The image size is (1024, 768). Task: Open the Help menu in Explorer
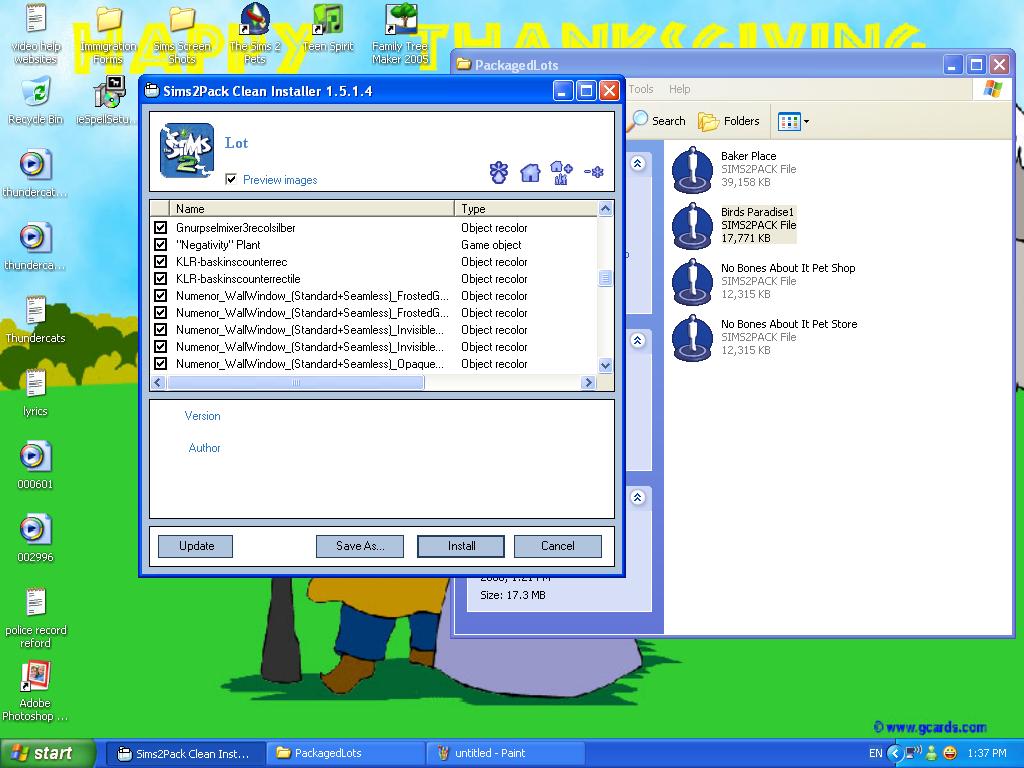[x=679, y=89]
